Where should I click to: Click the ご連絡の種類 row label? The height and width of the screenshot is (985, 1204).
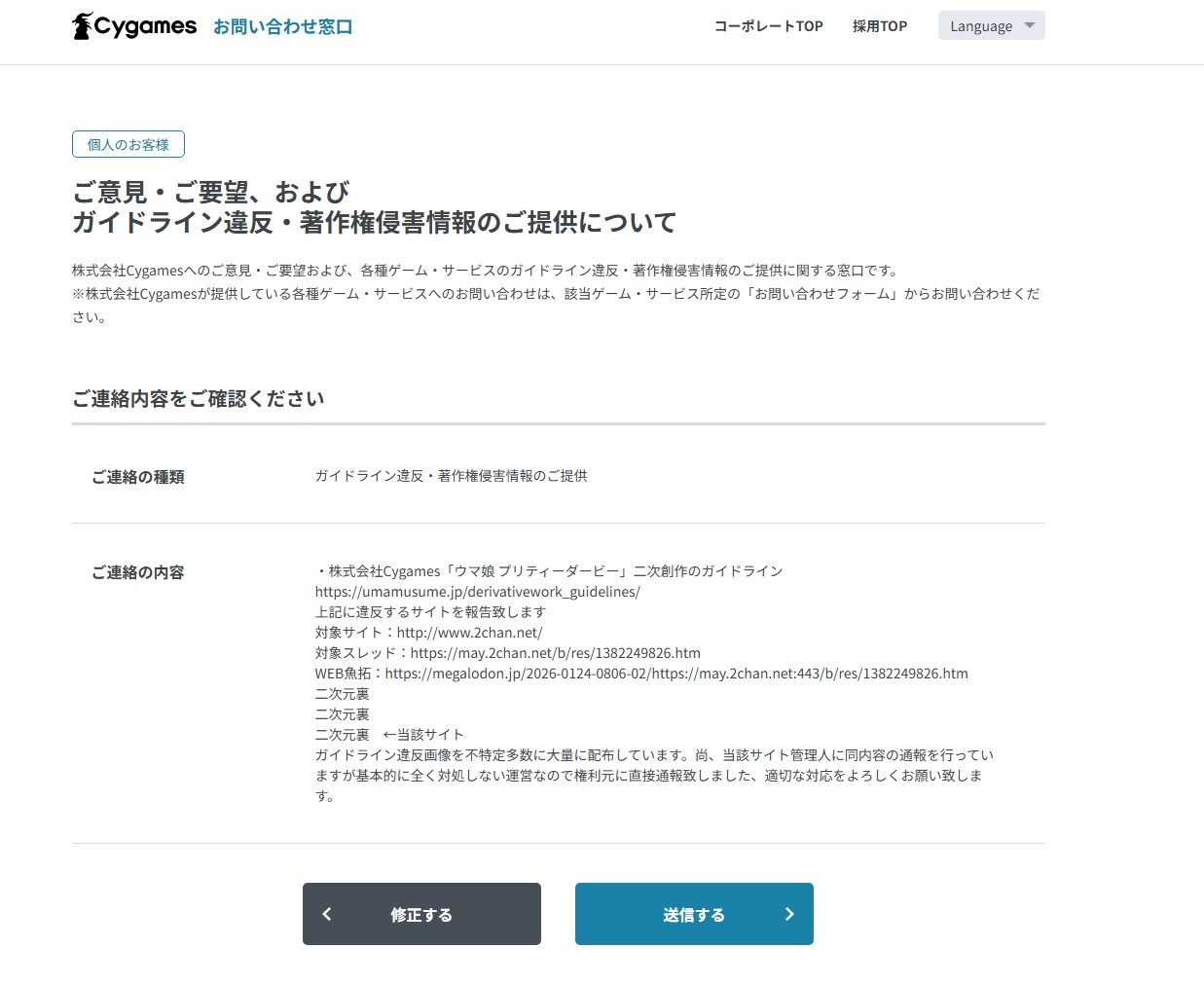pyautogui.click(x=137, y=477)
